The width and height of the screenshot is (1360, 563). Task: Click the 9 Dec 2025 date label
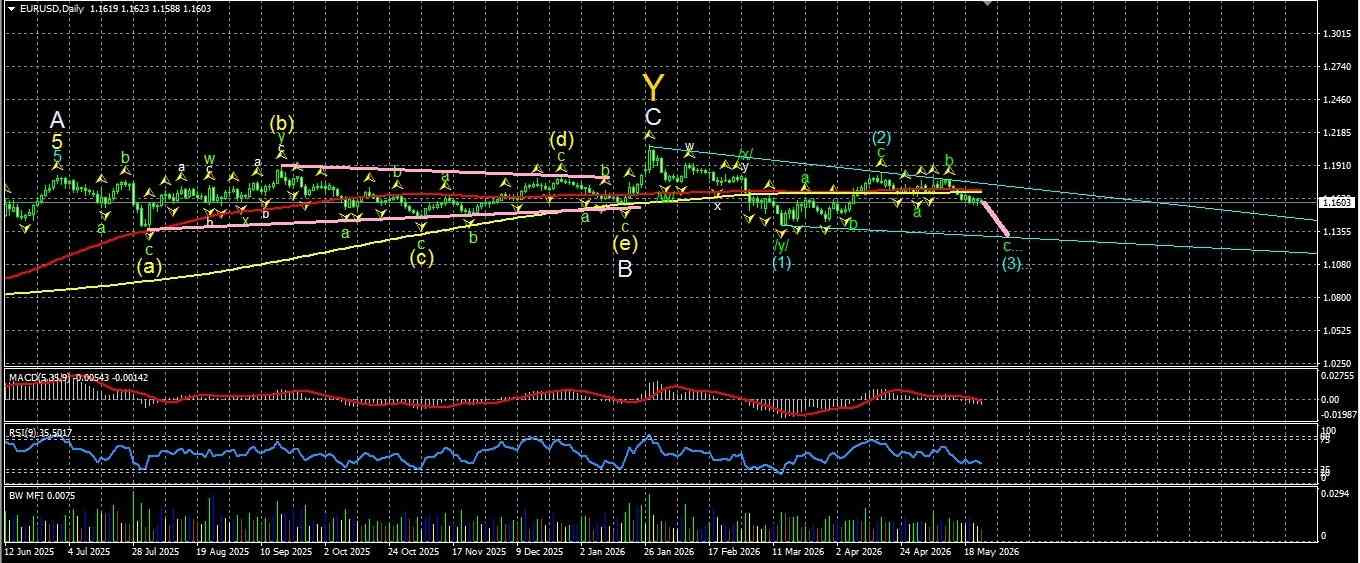pyautogui.click(x=538, y=551)
